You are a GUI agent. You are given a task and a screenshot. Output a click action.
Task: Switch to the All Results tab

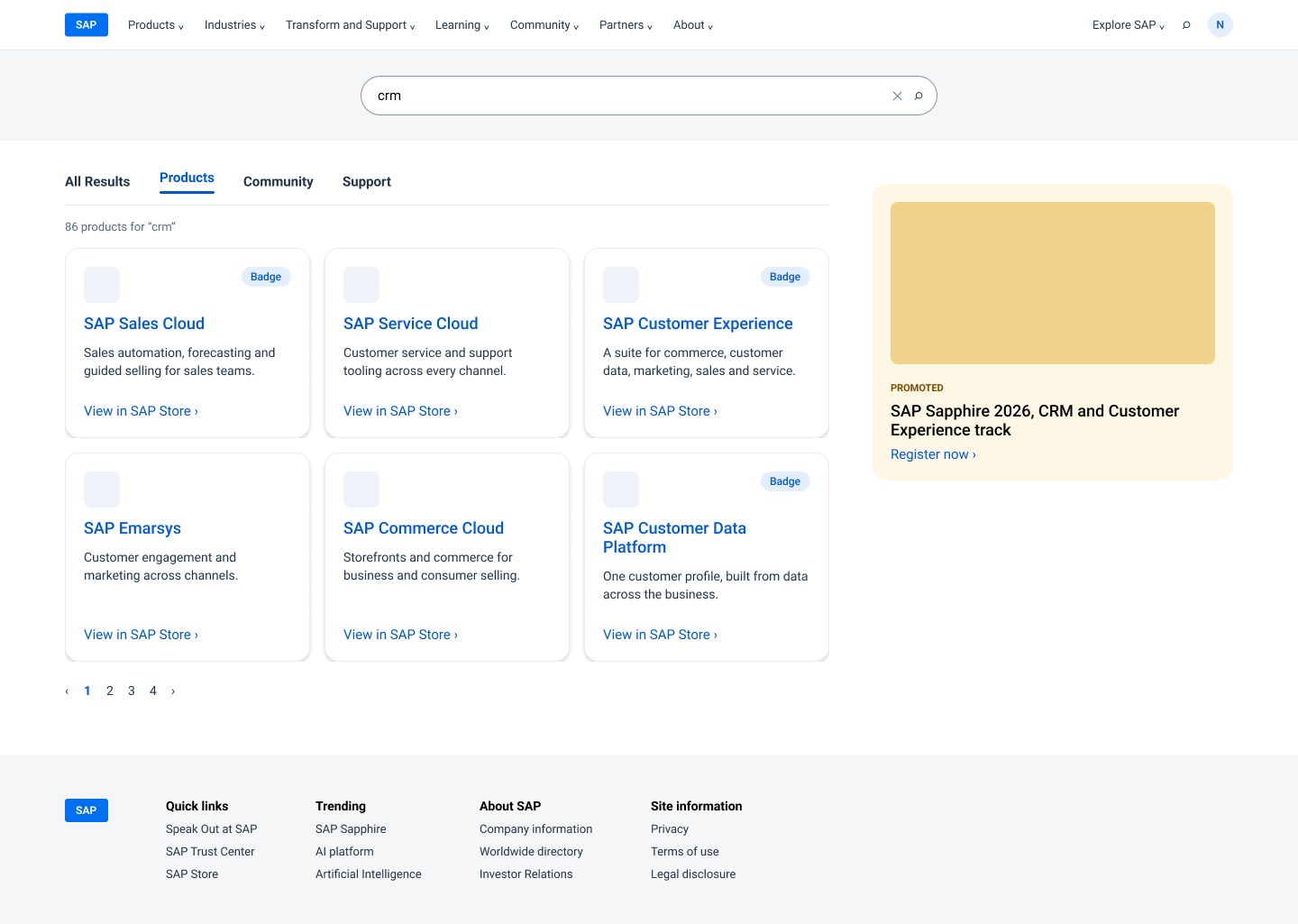tap(97, 182)
